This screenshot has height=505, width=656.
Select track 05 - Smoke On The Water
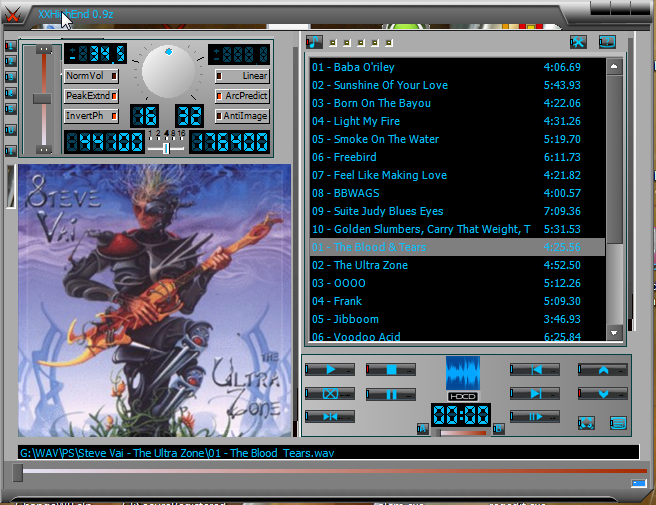[x=457, y=139]
